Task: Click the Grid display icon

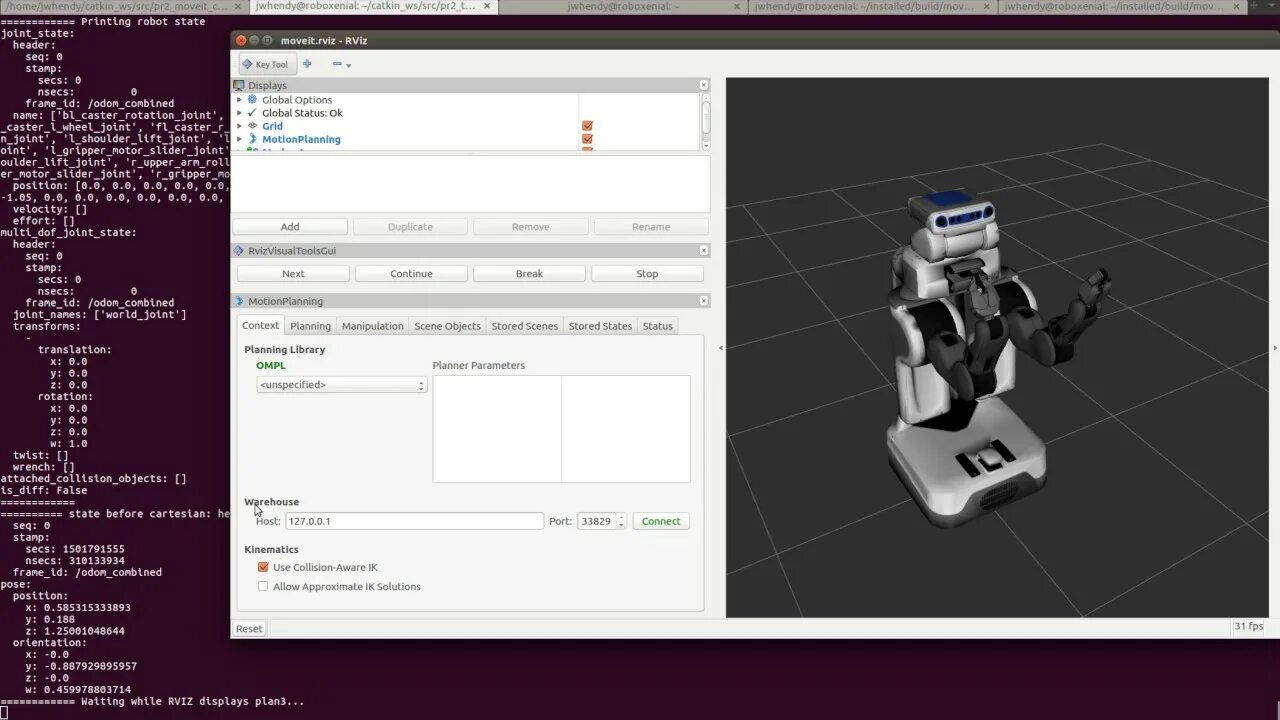Action: [x=253, y=126]
